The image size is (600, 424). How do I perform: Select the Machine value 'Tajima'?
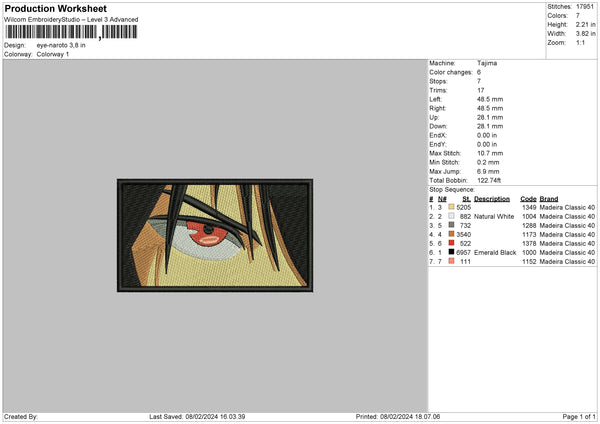(487, 63)
